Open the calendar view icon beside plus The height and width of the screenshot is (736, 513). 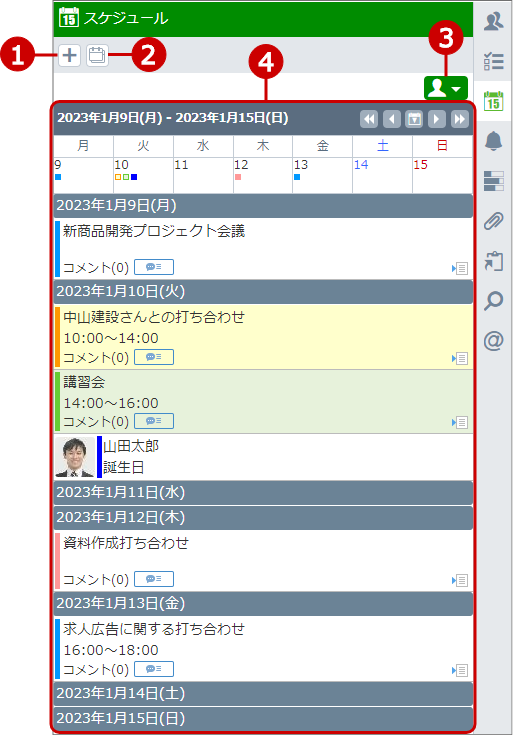coord(97,55)
